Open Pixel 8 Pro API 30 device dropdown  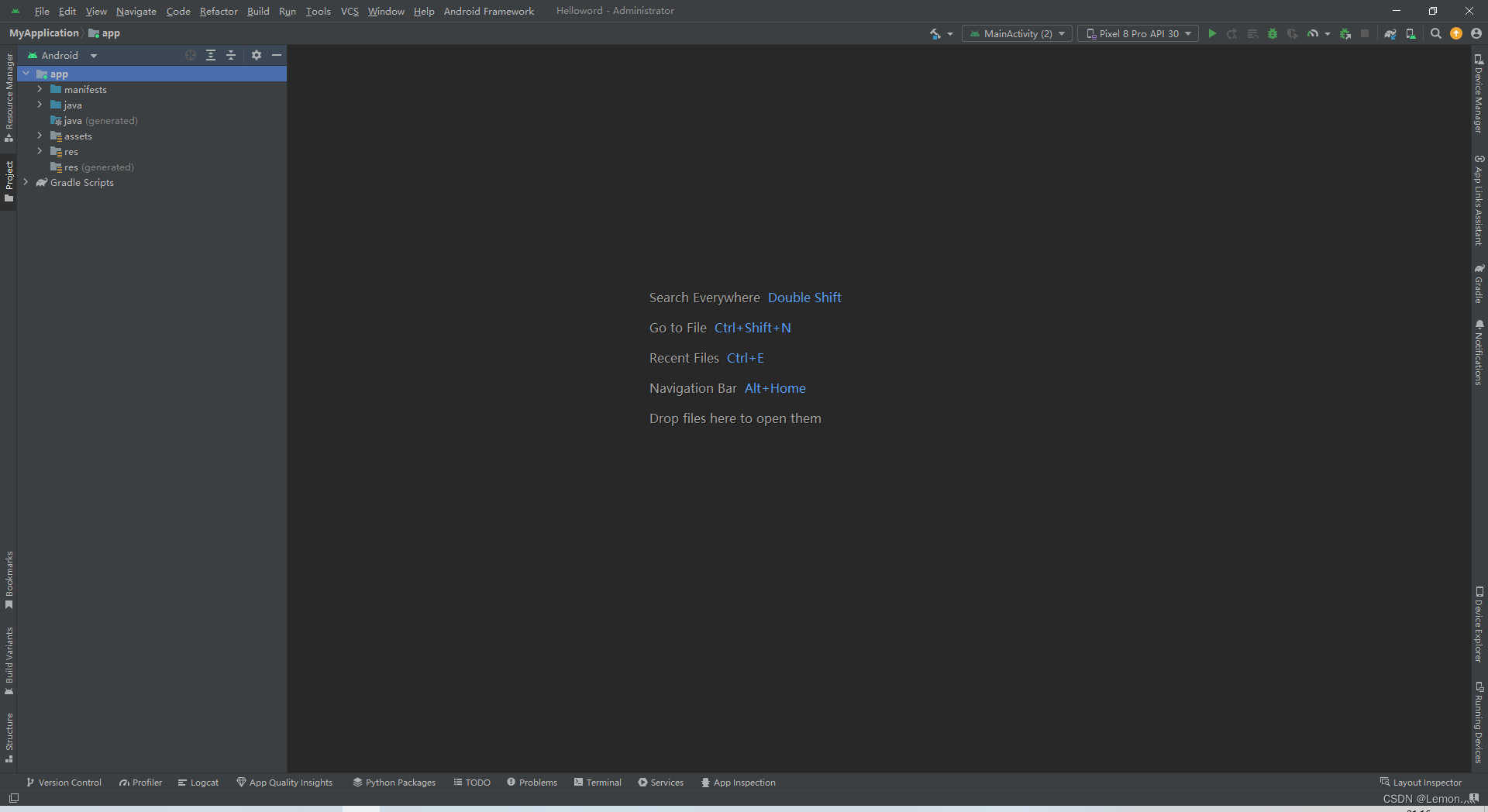[1138, 33]
